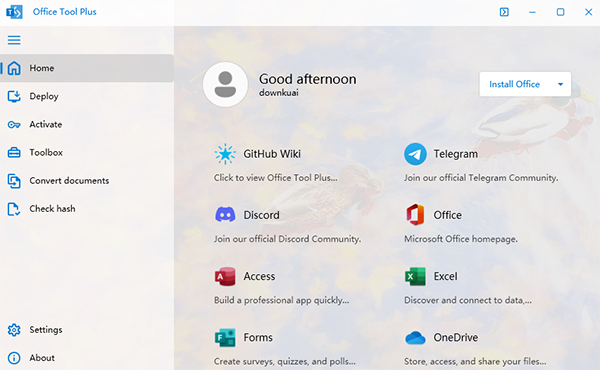Screen dimensions: 600x370
Task: Click the Discord logo icon
Action: coord(225,215)
